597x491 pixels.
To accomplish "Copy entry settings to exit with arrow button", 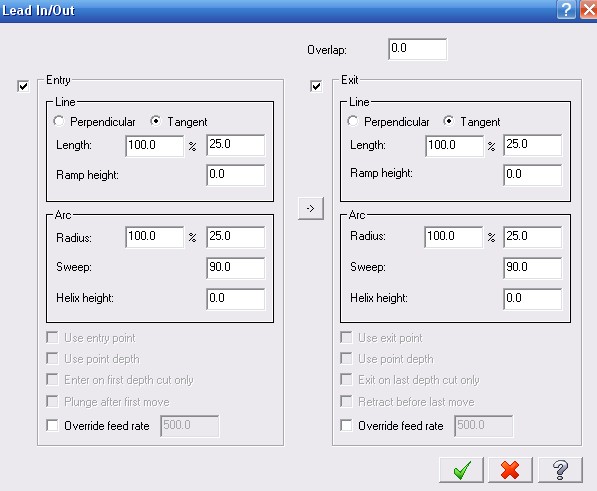I will [311, 208].
